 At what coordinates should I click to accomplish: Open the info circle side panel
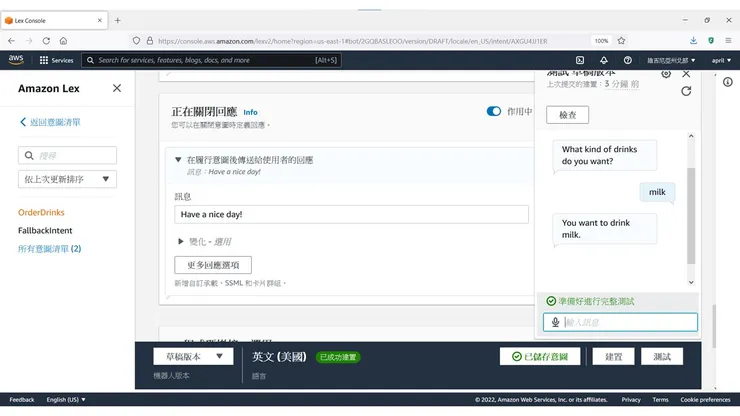coord(728,82)
